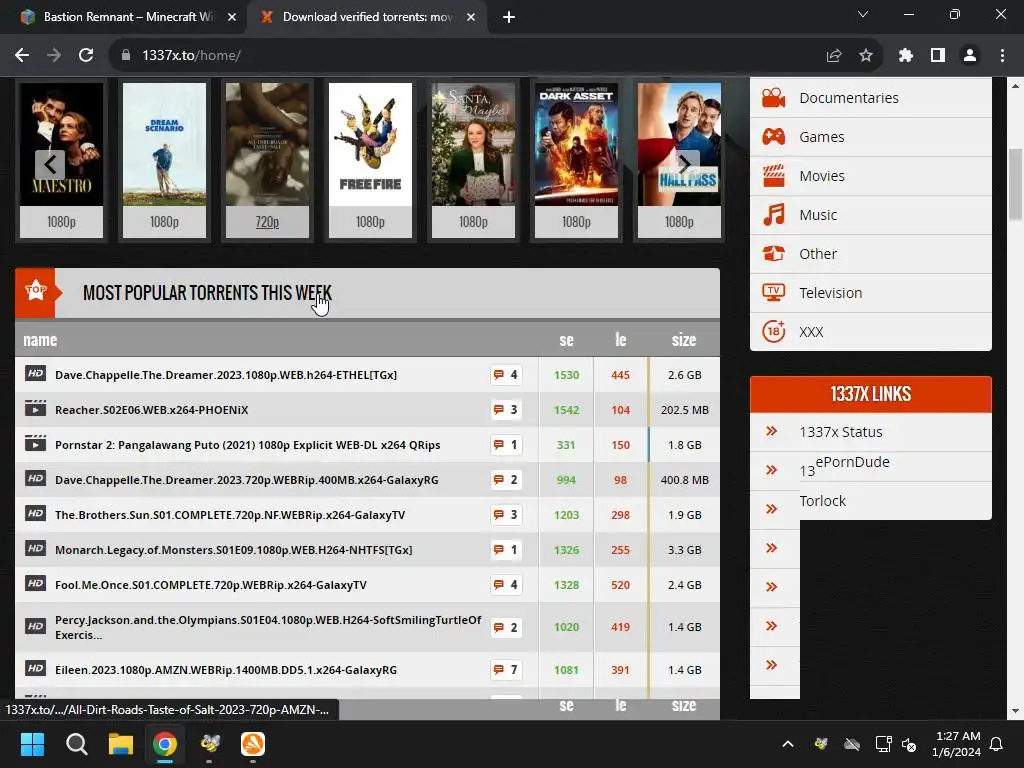Click the Television screen icon
This screenshot has height=768, width=1024.
[x=774, y=292]
